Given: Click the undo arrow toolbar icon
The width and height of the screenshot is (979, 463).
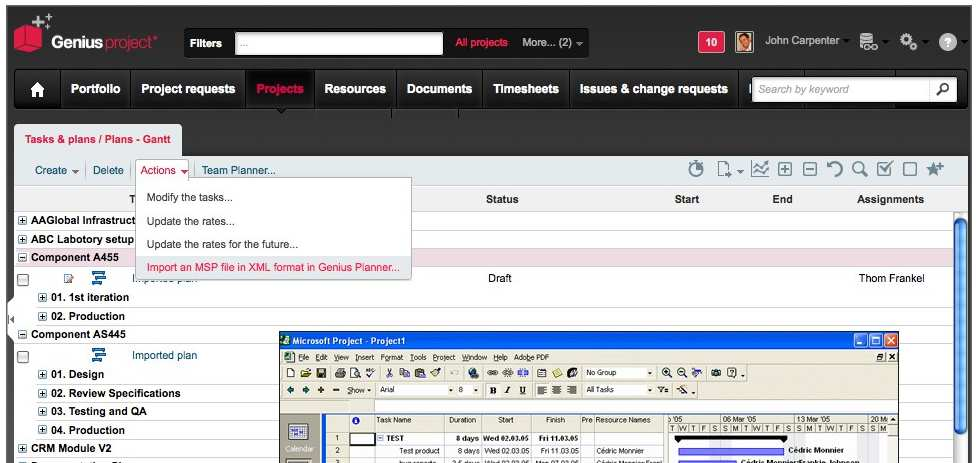Looking at the screenshot, I should click(835, 169).
